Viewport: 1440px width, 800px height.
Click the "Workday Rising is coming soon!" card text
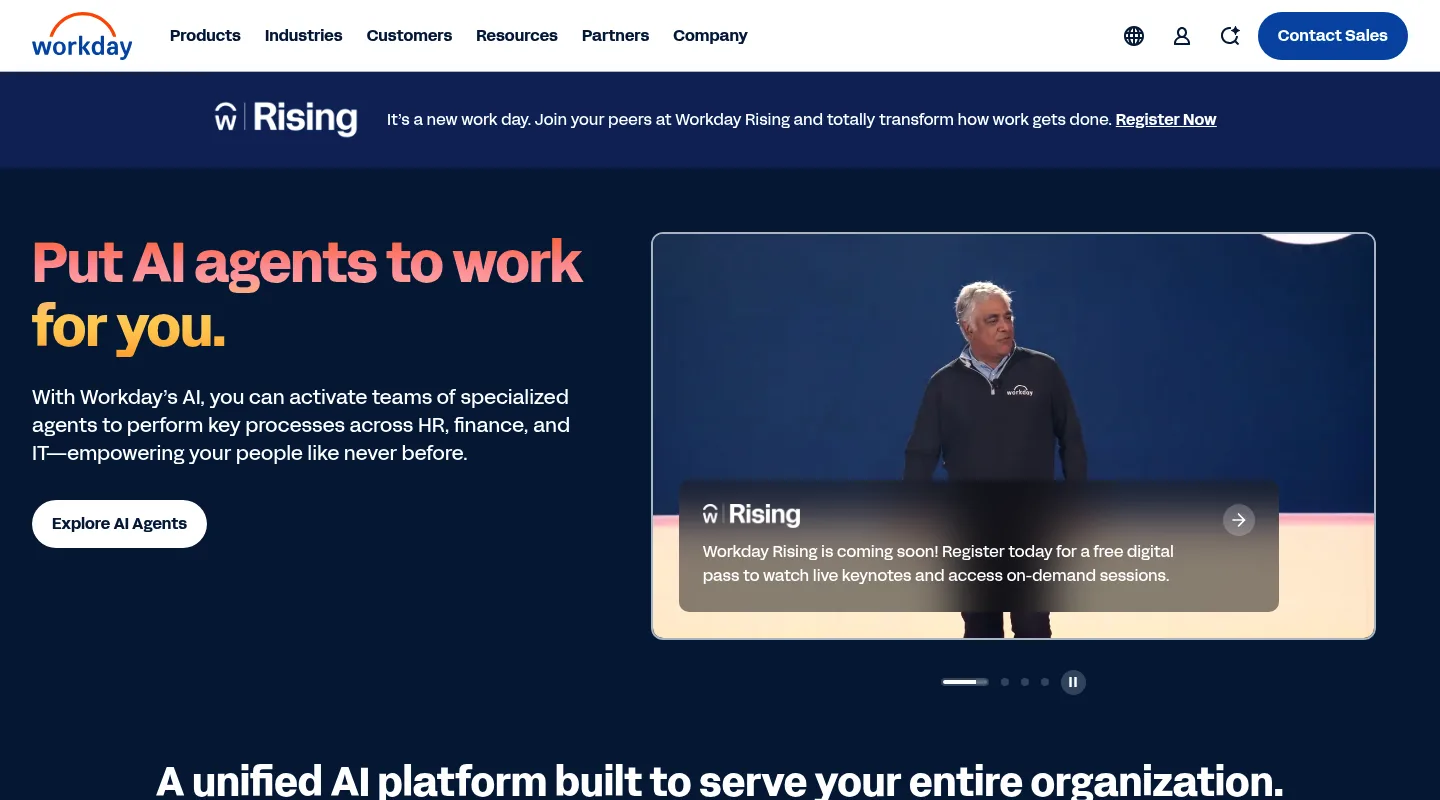tap(938, 564)
